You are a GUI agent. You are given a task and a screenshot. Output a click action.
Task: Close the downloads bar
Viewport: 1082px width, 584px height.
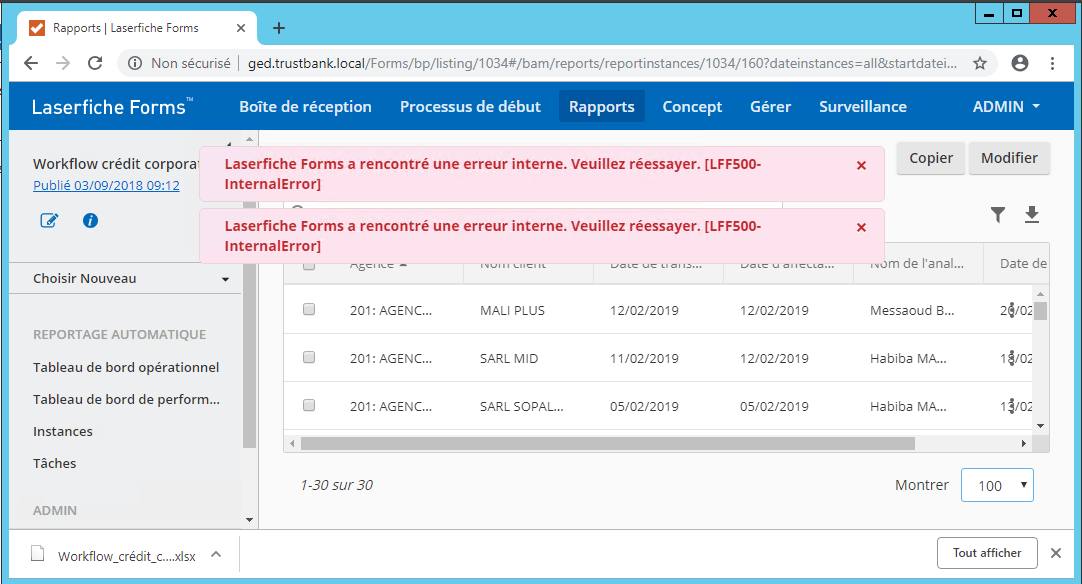point(1056,553)
